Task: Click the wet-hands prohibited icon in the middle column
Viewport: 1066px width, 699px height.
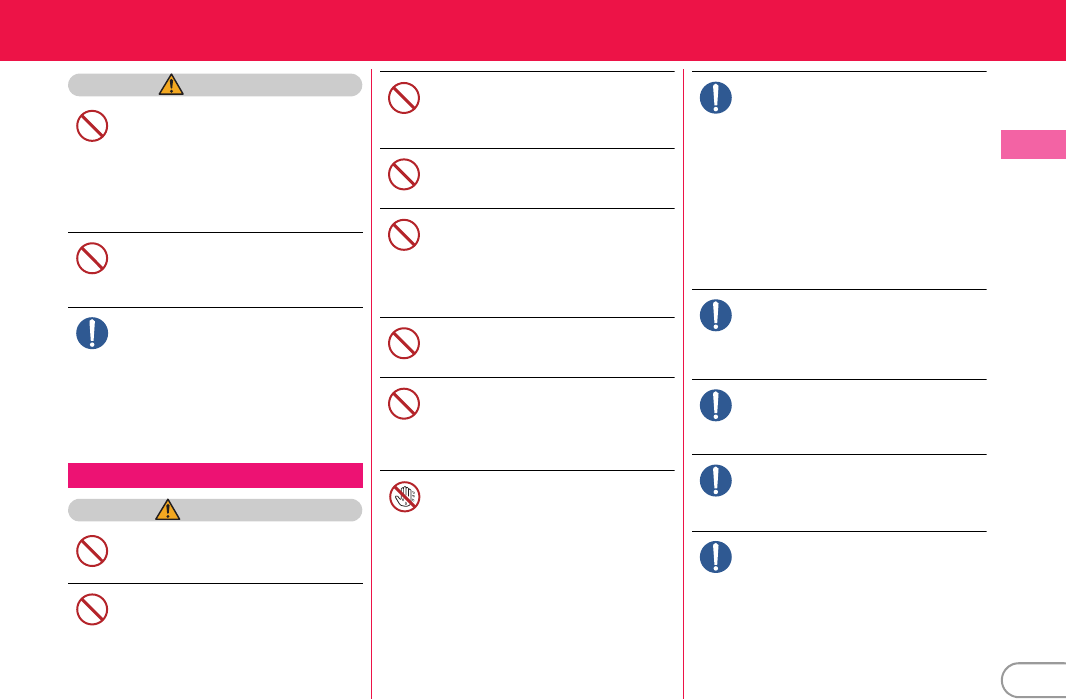Action: pyautogui.click(x=404, y=497)
